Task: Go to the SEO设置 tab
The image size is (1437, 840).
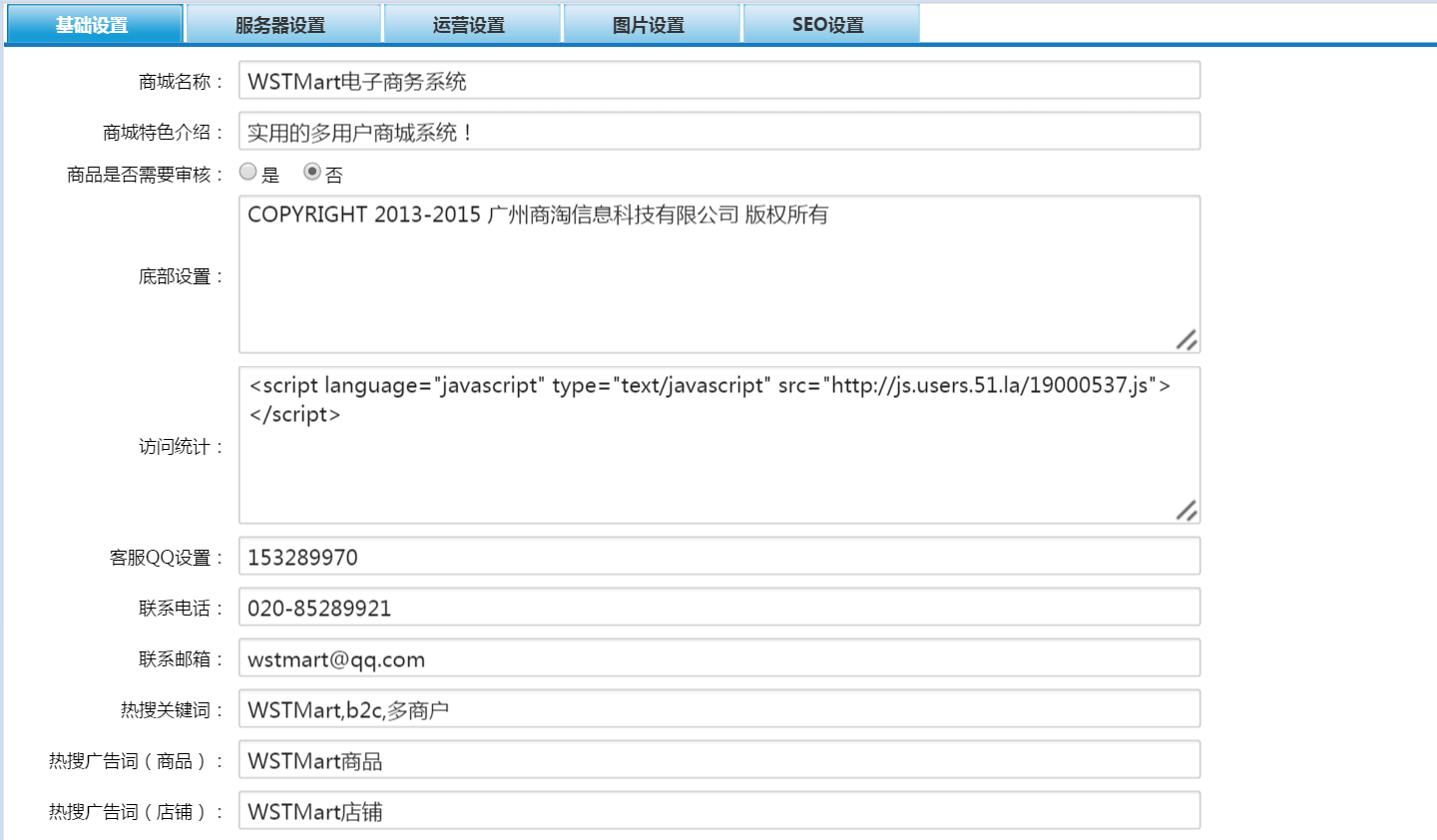Action: (x=831, y=24)
